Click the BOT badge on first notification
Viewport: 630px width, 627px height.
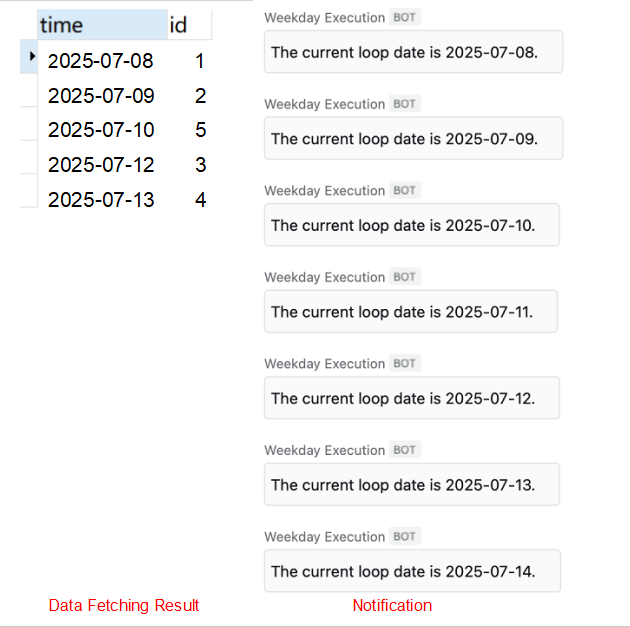coord(404,18)
